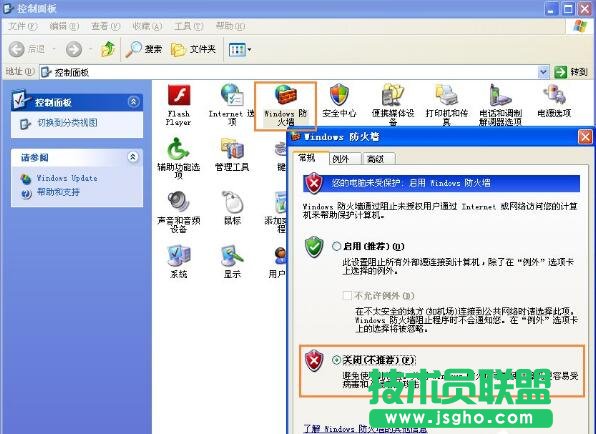
Task: Open the 查看(V) menu
Action: coord(106,26)
